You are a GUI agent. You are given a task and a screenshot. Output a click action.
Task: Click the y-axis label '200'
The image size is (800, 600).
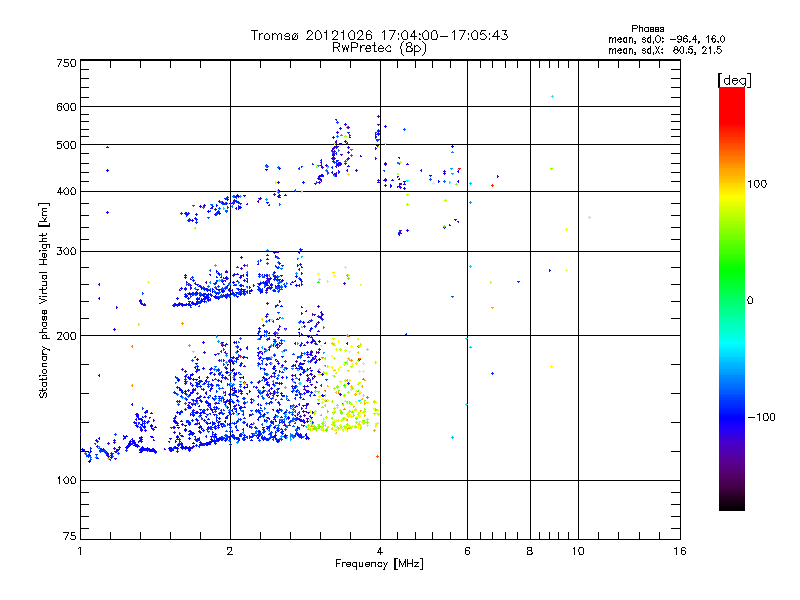click(66, 336)
